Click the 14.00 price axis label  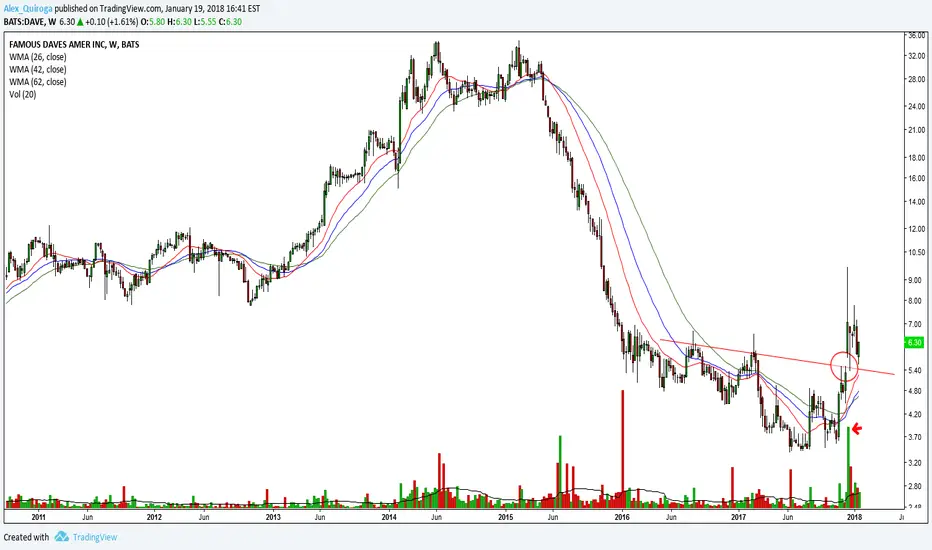point(916,202)
